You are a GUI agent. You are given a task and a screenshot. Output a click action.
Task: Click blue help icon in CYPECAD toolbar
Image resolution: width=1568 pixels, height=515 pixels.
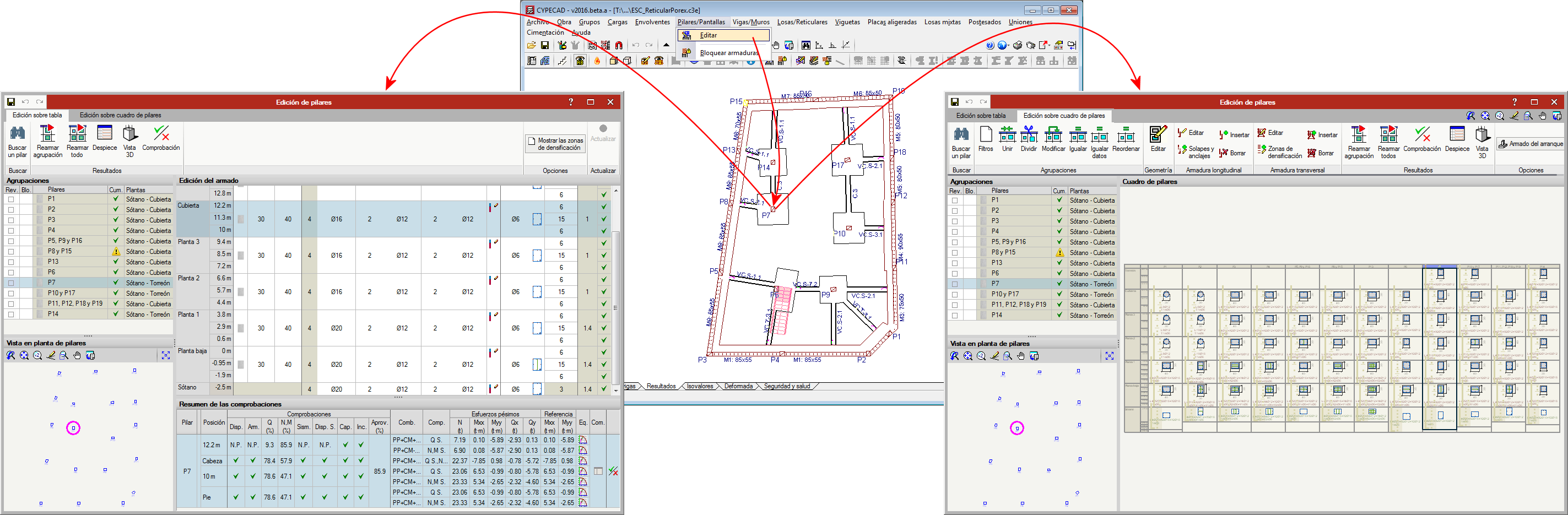[x=990, y=45]
